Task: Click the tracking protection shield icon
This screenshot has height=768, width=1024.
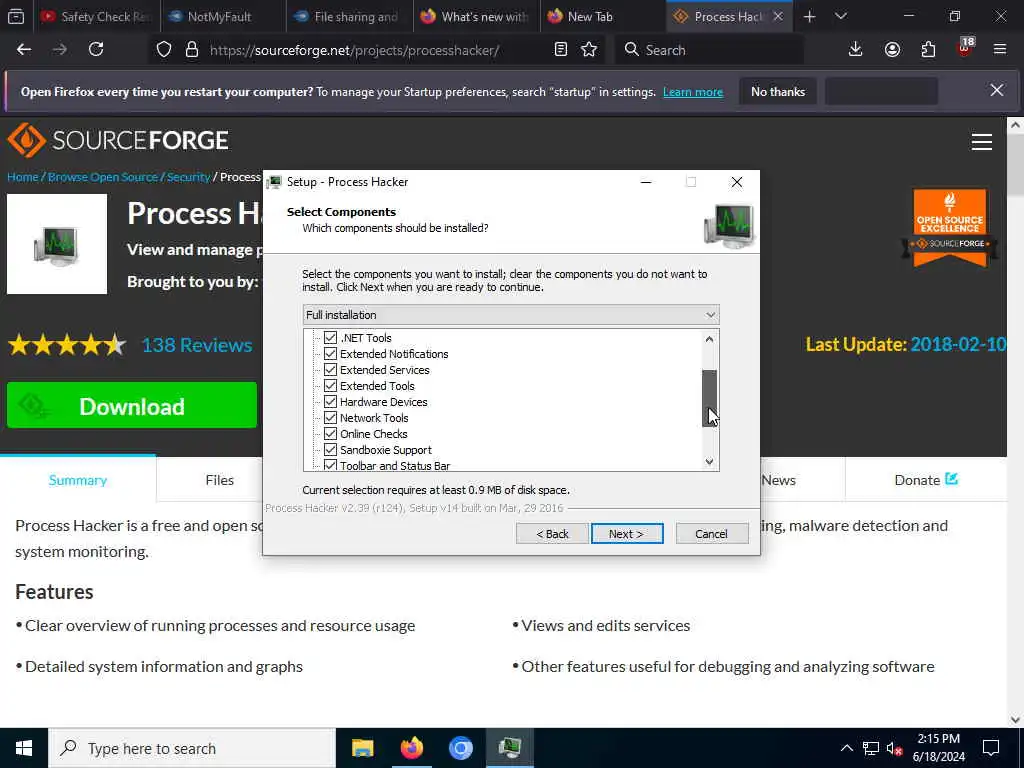Action: tap(164, 50)
